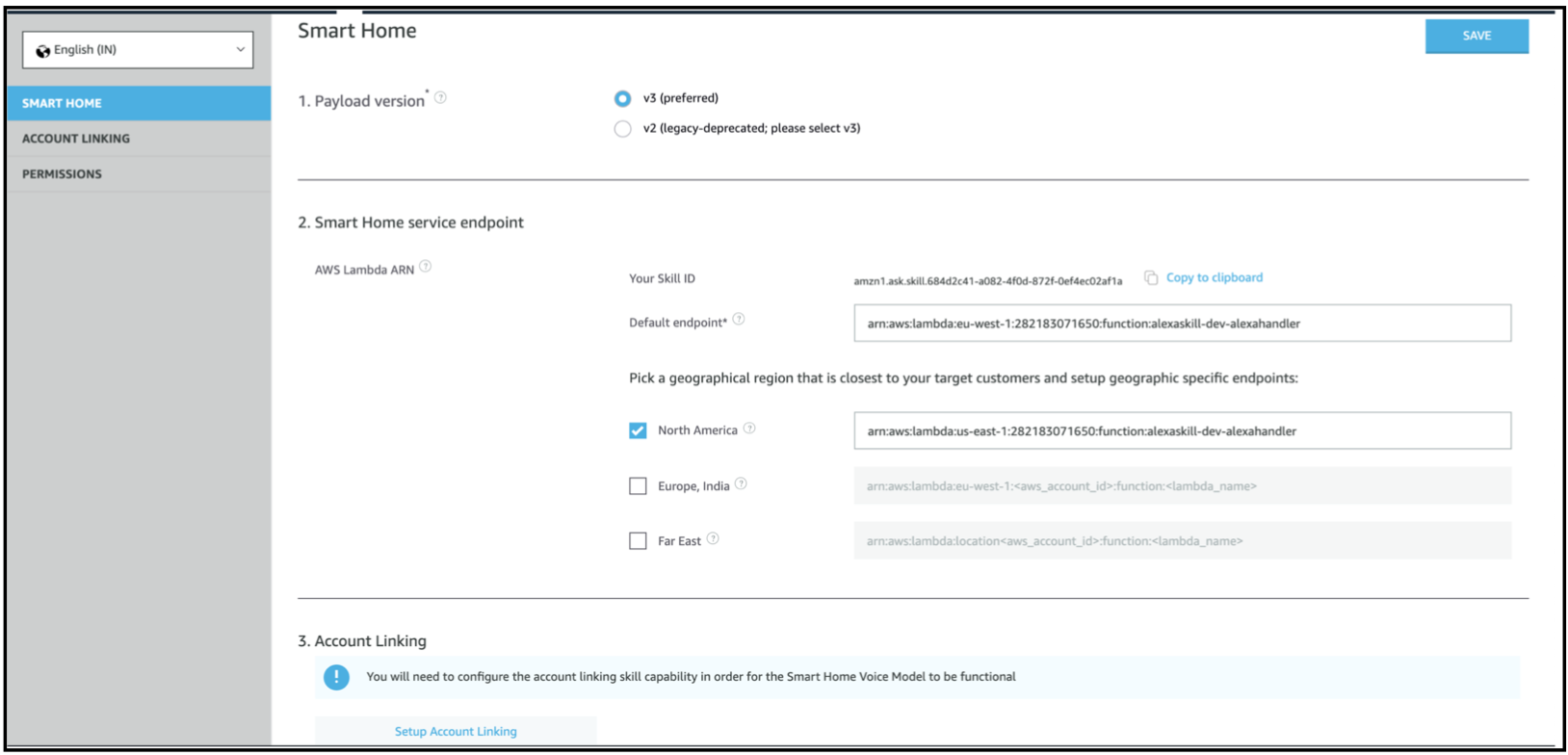Image resolution: width=1568 pixels, height=755 pixels.
Task: Uncheck the North America region checkbox
Action: tap(638, 430)
